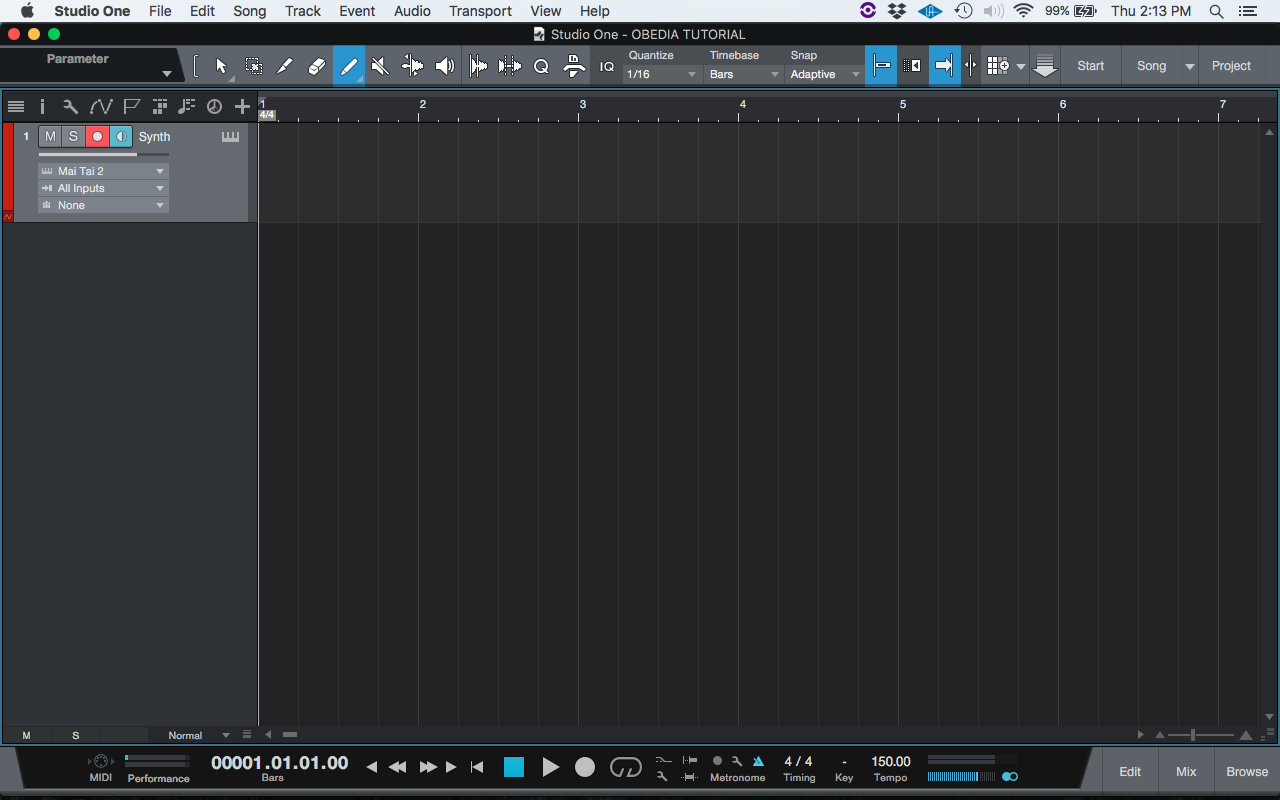Select the Listen tool
1280x800 pixels.
click(444, 65)
